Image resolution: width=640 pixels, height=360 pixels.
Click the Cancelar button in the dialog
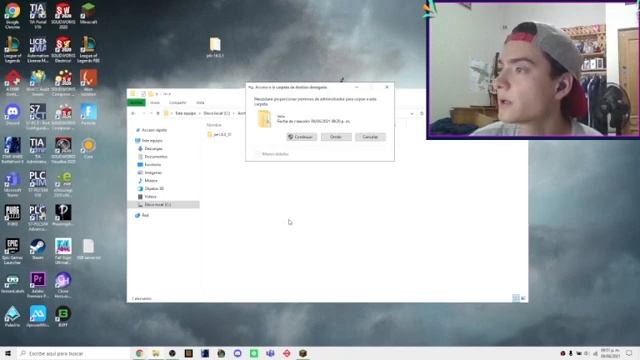[x=370, y=137]
